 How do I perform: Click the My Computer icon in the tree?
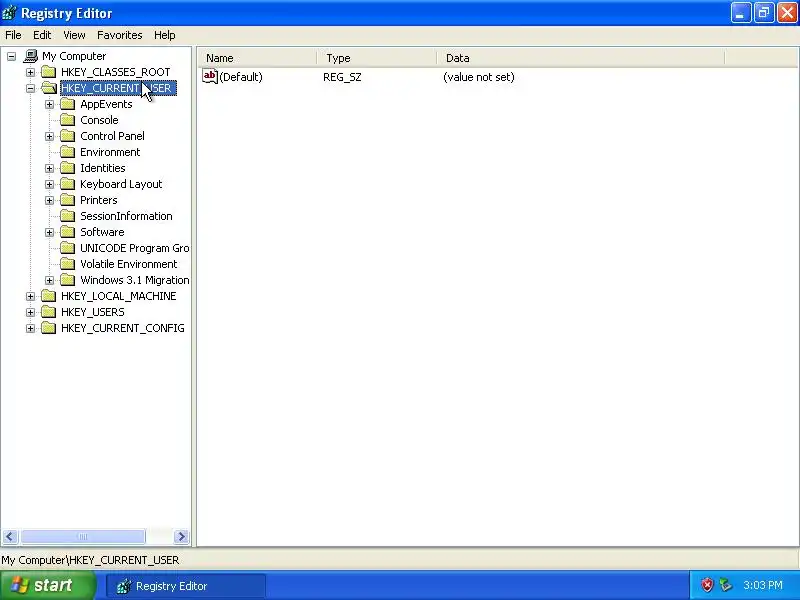(31, 56)
